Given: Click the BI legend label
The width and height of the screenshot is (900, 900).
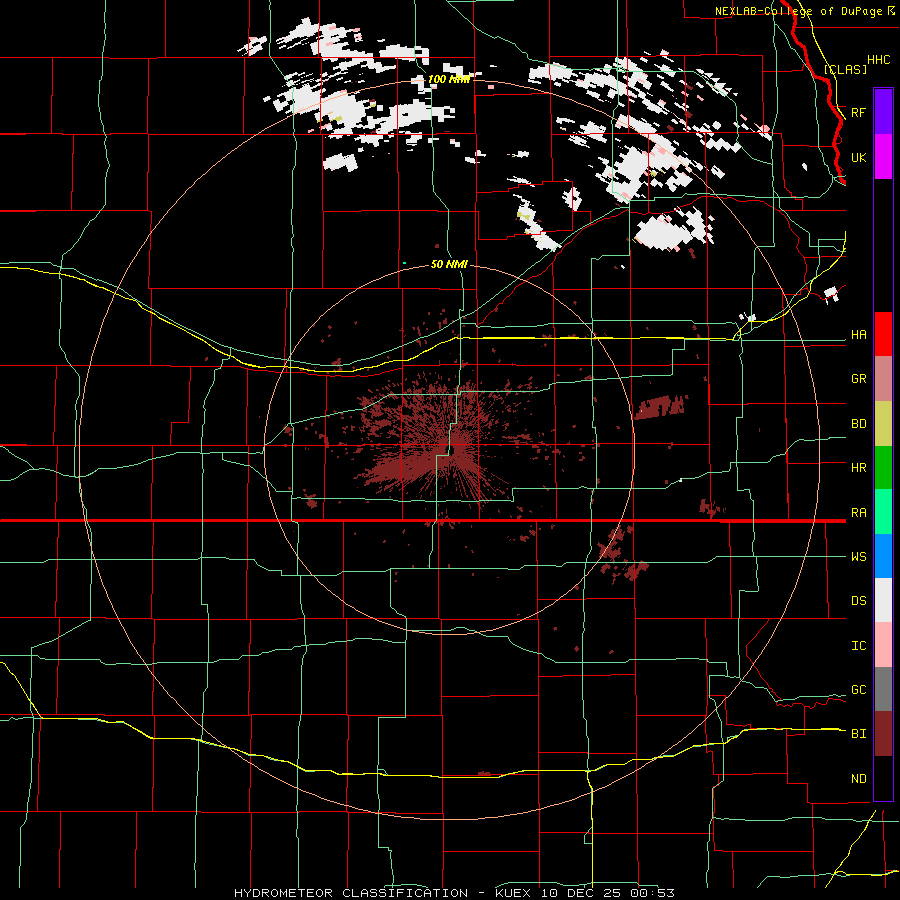Looking at the screenshot, I should (858, 734).
